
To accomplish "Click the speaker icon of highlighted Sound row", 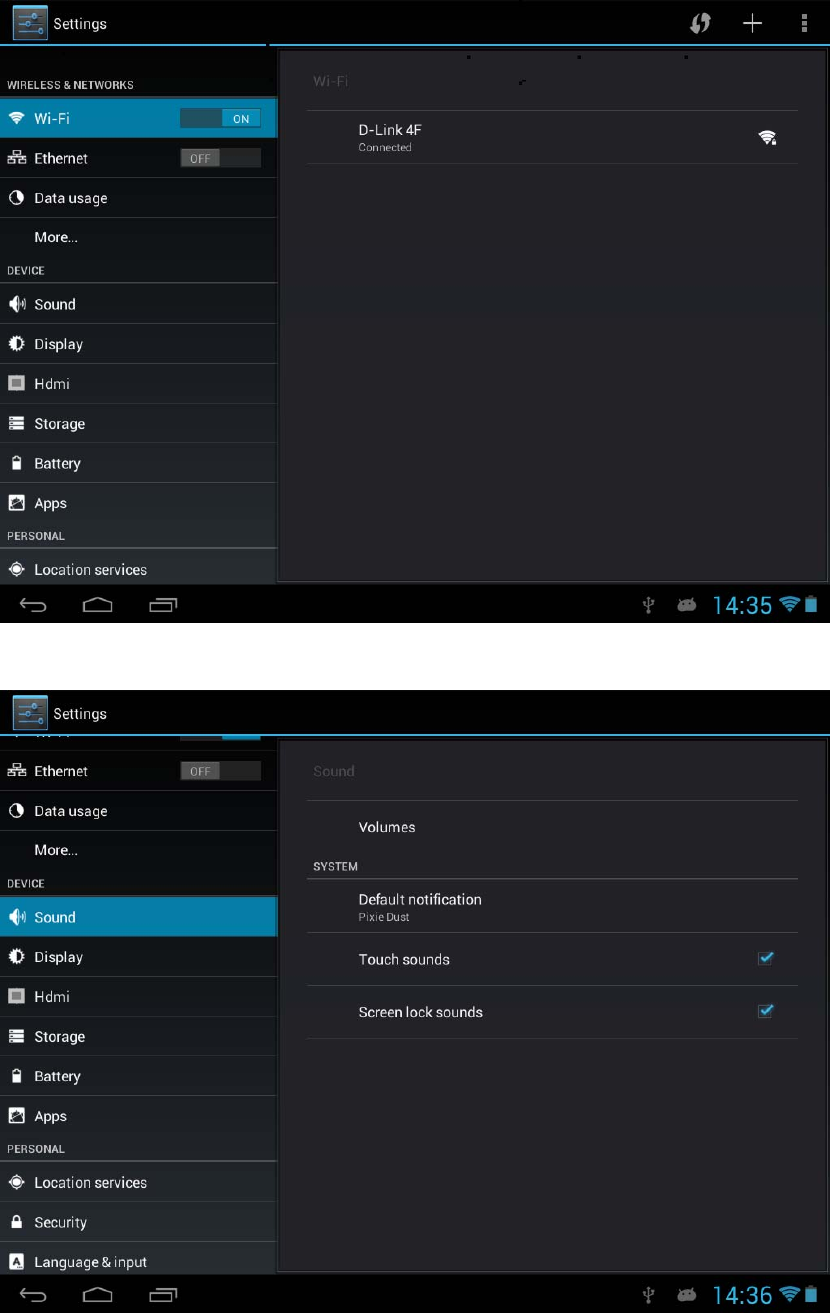I will pos(16,917).
